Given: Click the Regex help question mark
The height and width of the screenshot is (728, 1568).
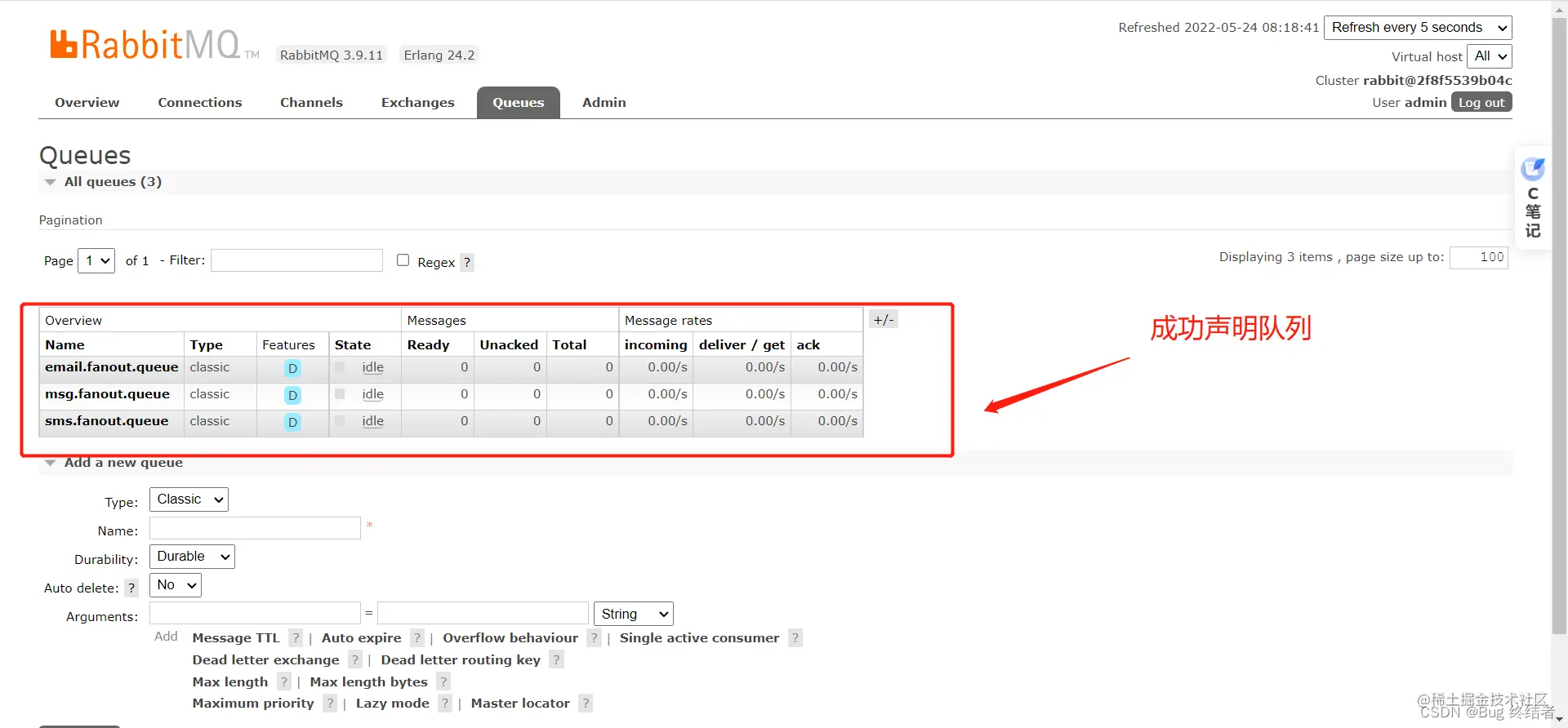Looking at the screenshot, I should [x=467, y=262].
